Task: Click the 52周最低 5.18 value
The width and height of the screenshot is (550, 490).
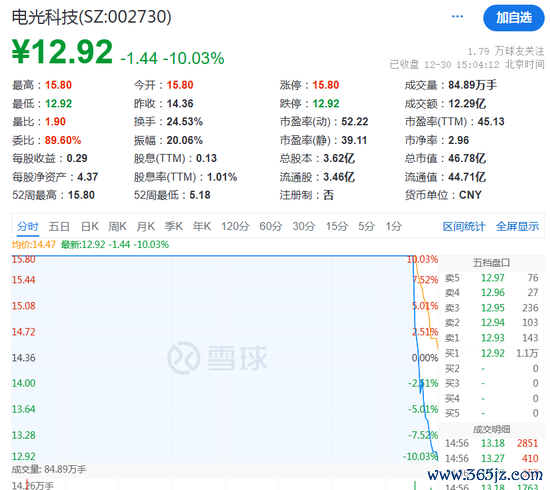Action: tap(200, 195)
